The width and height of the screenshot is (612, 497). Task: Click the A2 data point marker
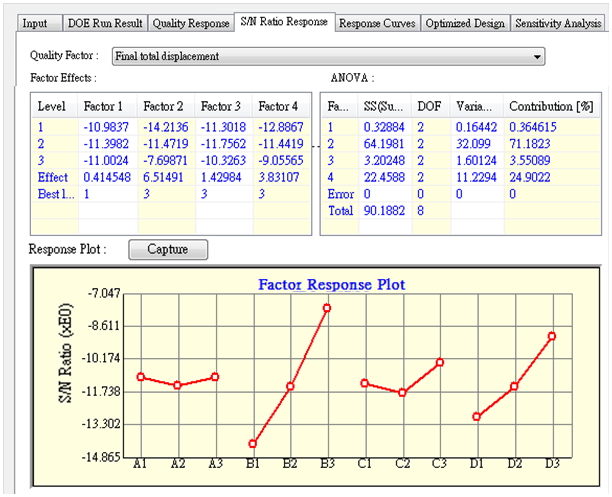tap(178, 385)
